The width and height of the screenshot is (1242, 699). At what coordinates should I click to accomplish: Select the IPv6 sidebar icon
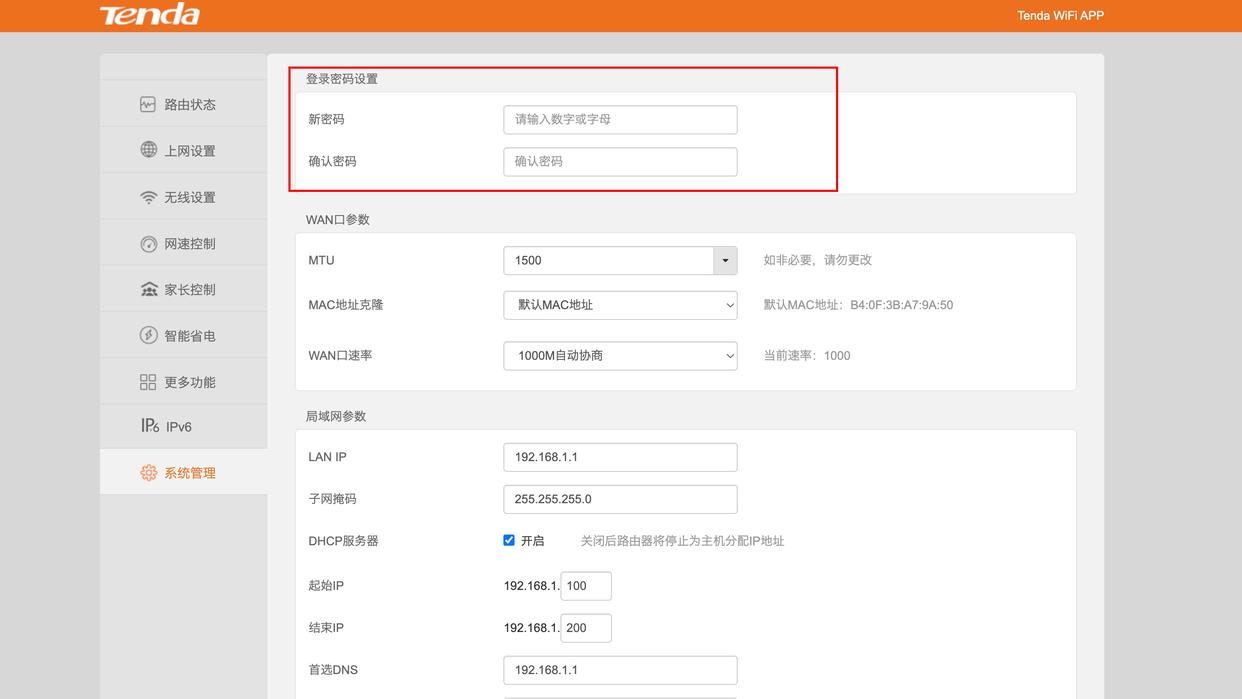tap(146, 425)
